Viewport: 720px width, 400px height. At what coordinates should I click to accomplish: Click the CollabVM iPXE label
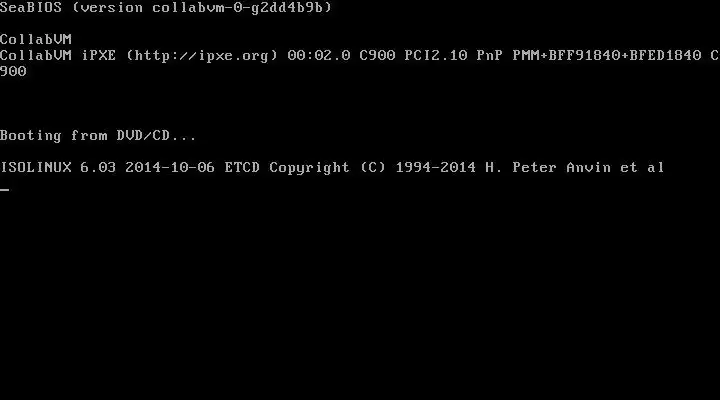click(x=58, y=56)
